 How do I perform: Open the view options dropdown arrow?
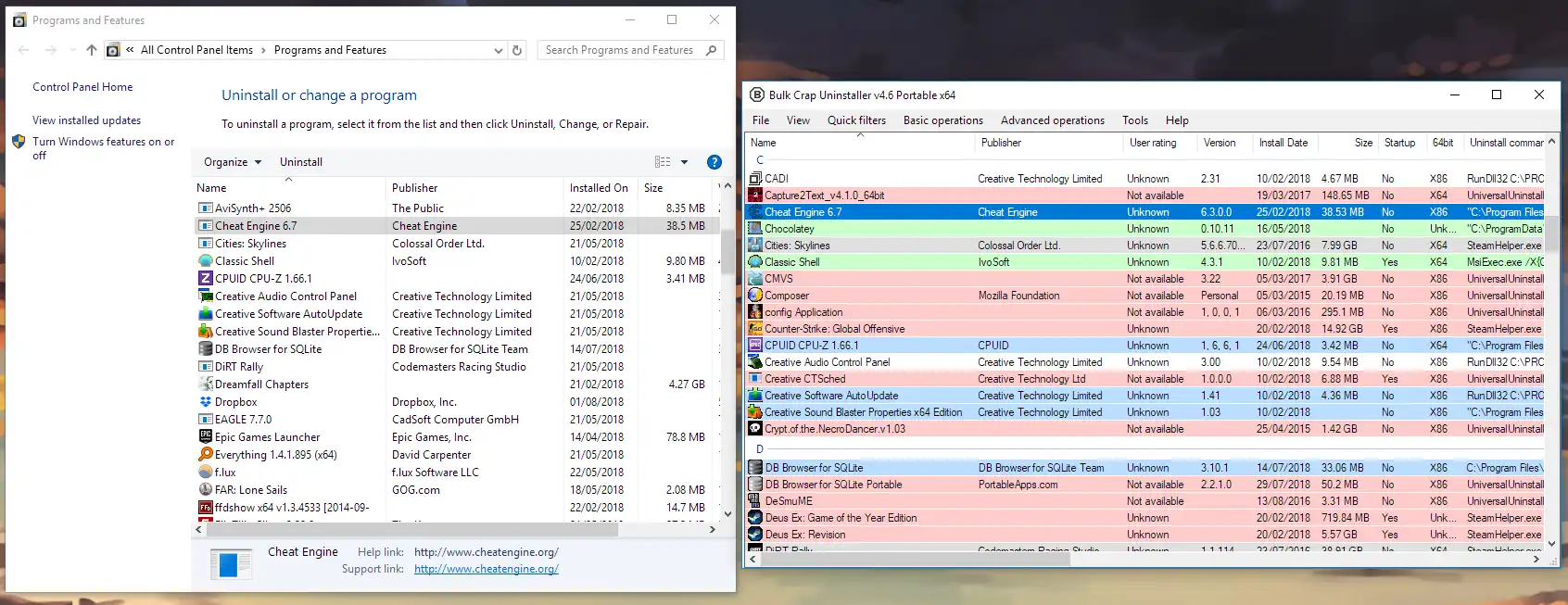pos(685,162)
